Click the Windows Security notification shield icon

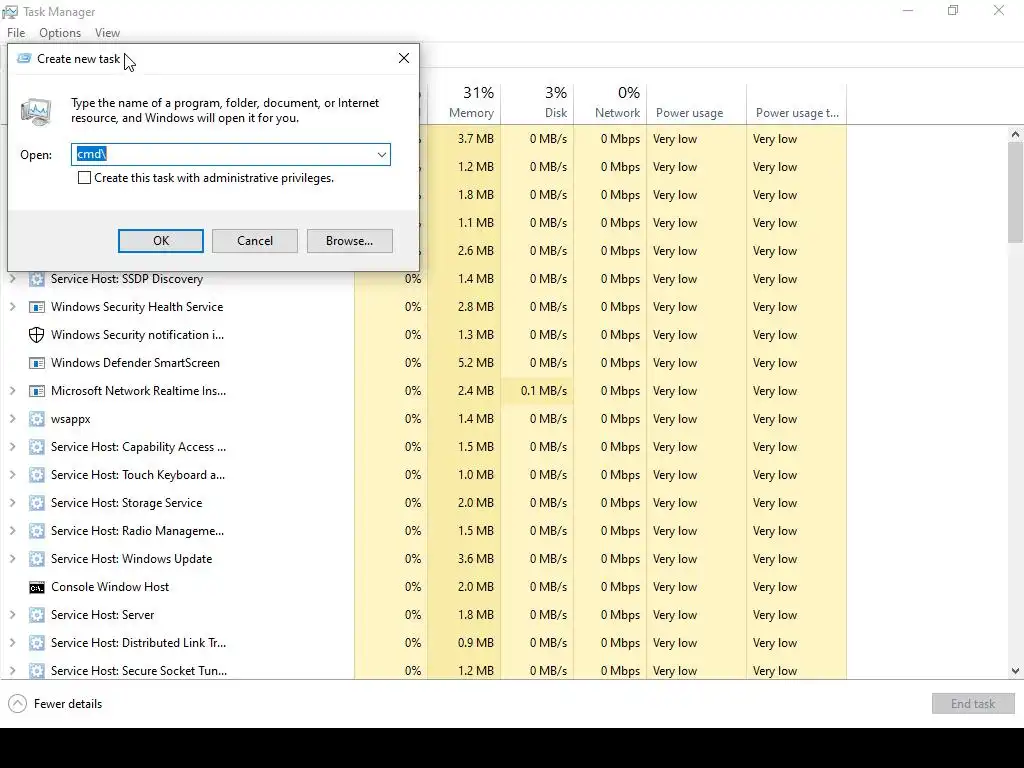[x=37, y=335]
